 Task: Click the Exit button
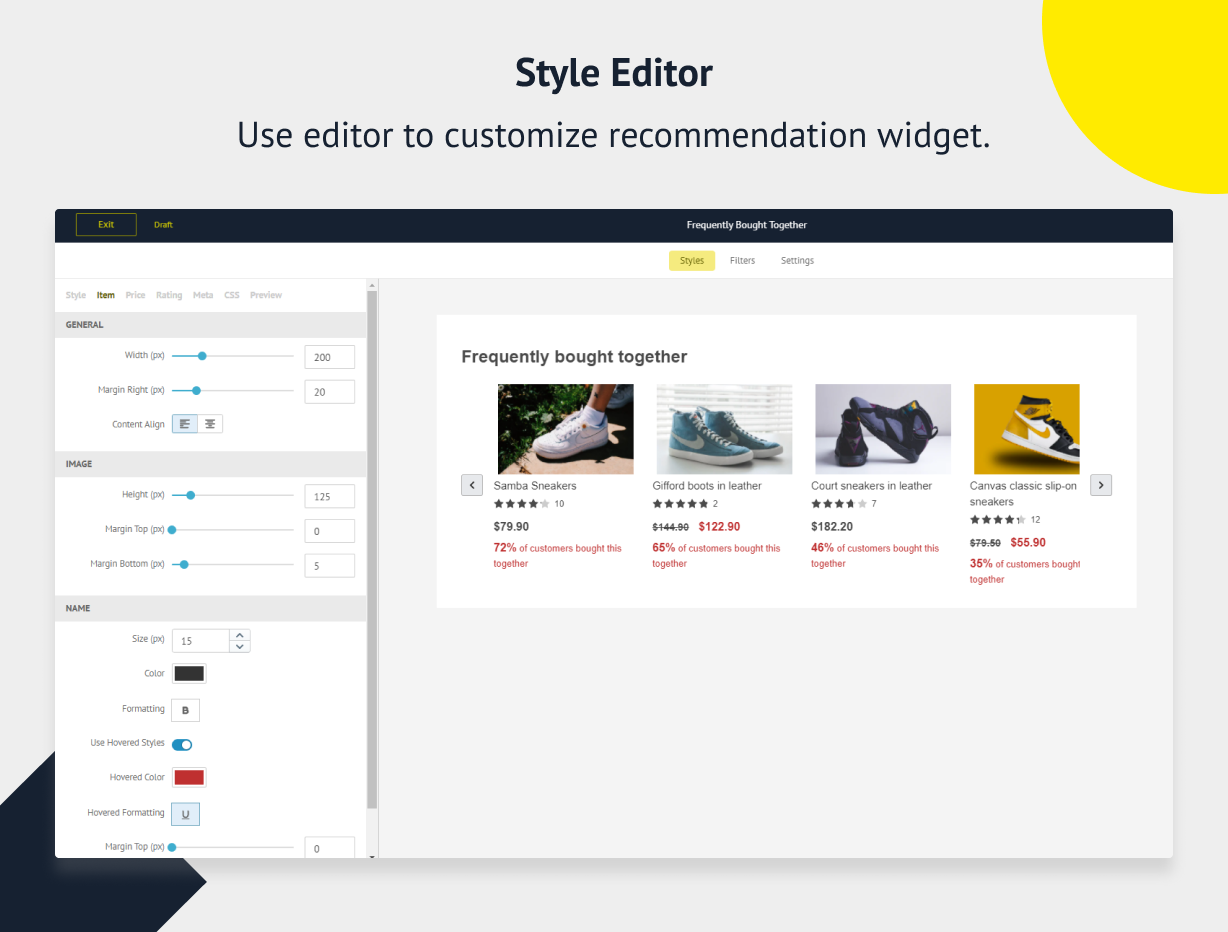pyautogui.click(x=106, y=225)
